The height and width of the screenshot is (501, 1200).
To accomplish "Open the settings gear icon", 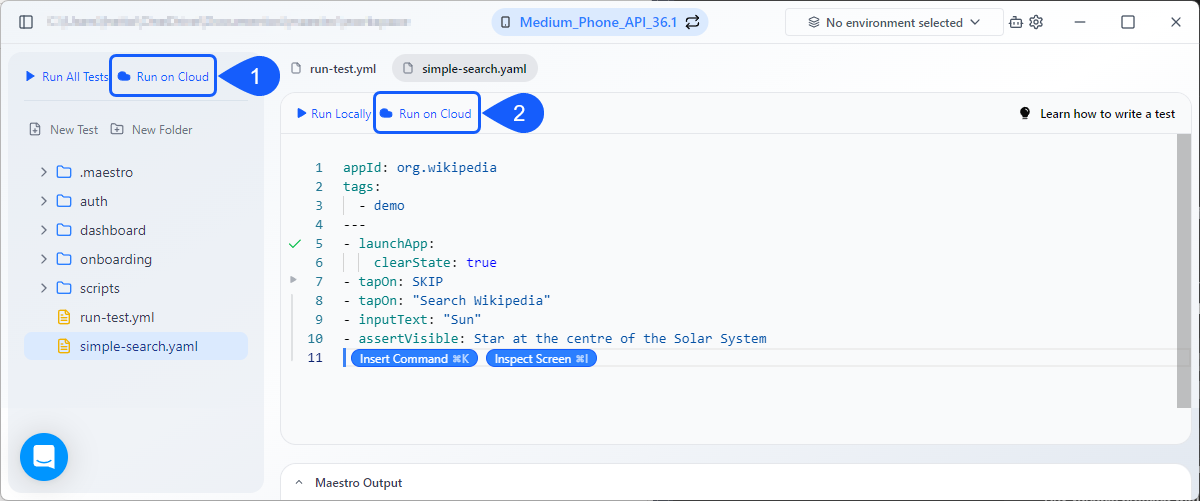I will (1036, 22).
